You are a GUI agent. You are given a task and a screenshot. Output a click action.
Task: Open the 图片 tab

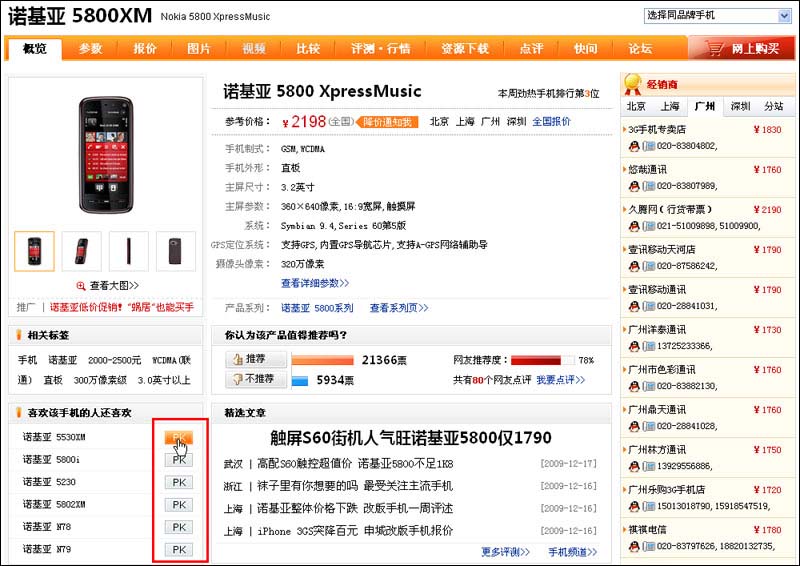(198, 48)
